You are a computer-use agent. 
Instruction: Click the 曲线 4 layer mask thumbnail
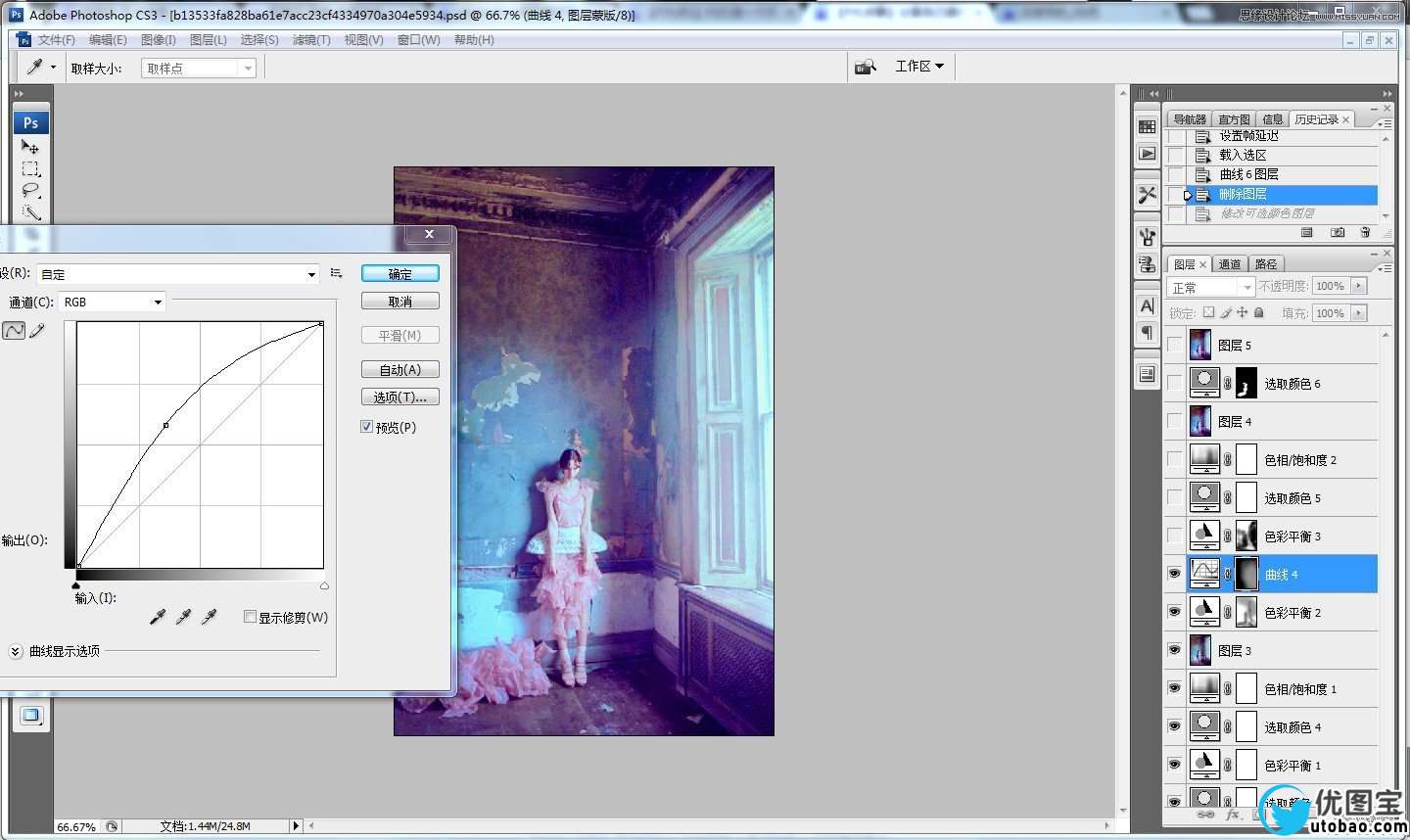pos(1245,574)
